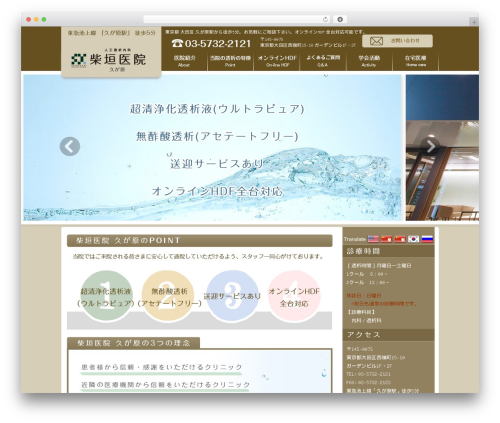Click the phone number 03-5732-2121

coord(211,43)
